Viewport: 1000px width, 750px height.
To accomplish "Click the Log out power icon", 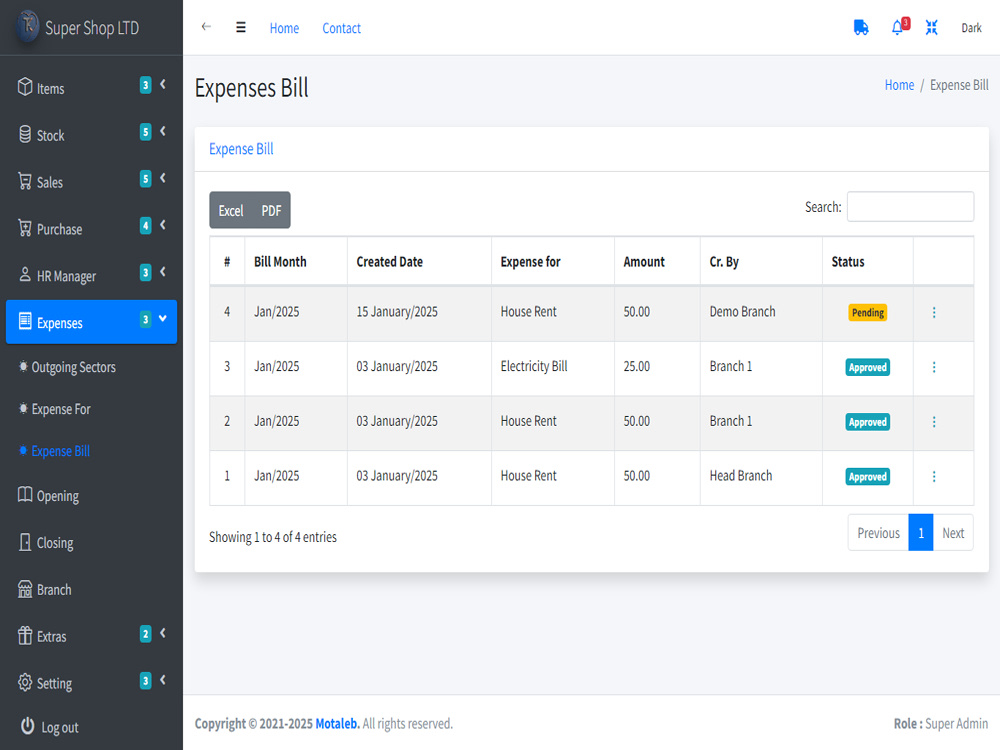I will click(x=27, y=726).
